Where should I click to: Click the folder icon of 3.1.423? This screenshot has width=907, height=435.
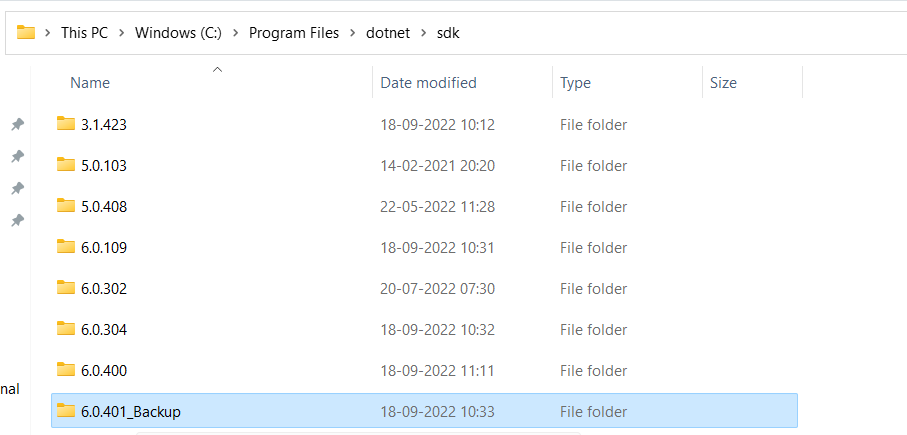tap(66, 124)
